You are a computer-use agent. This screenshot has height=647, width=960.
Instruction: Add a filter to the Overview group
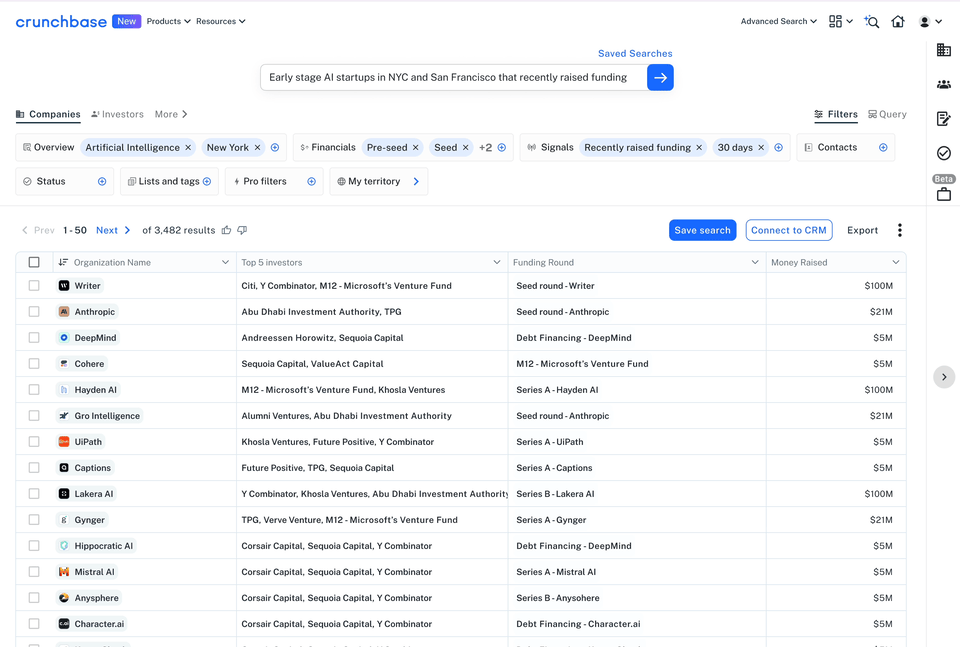point(275,148)
